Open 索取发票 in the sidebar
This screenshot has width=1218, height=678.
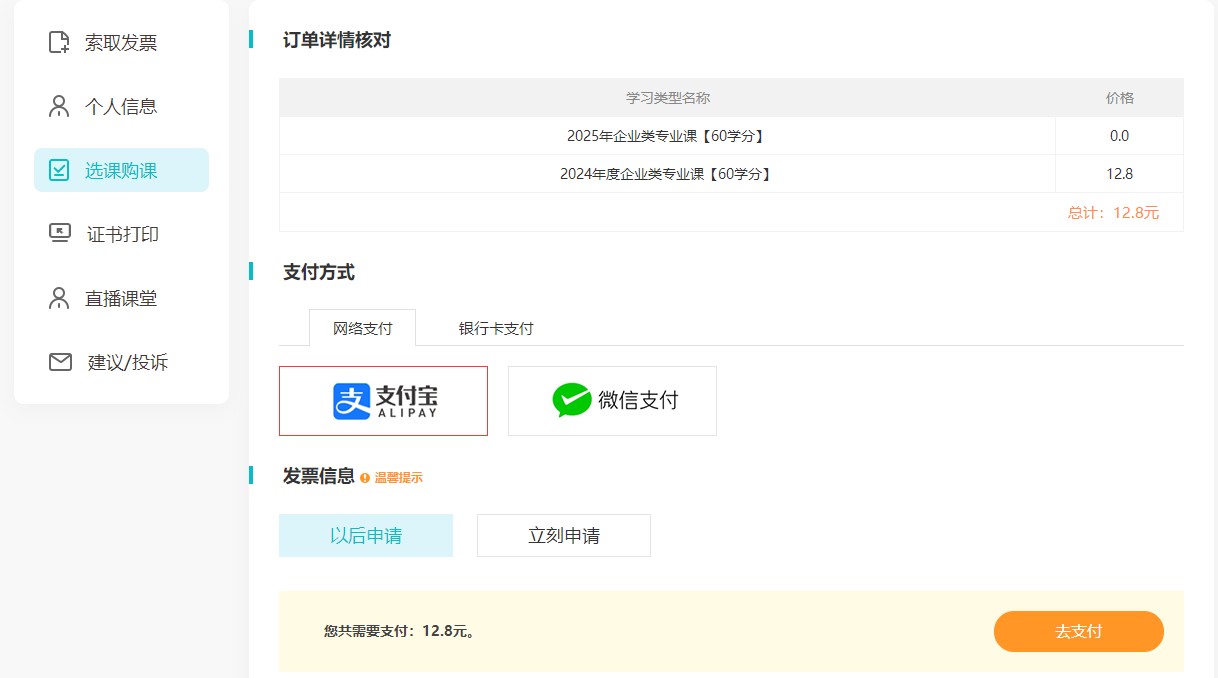(x=120, y=43)
